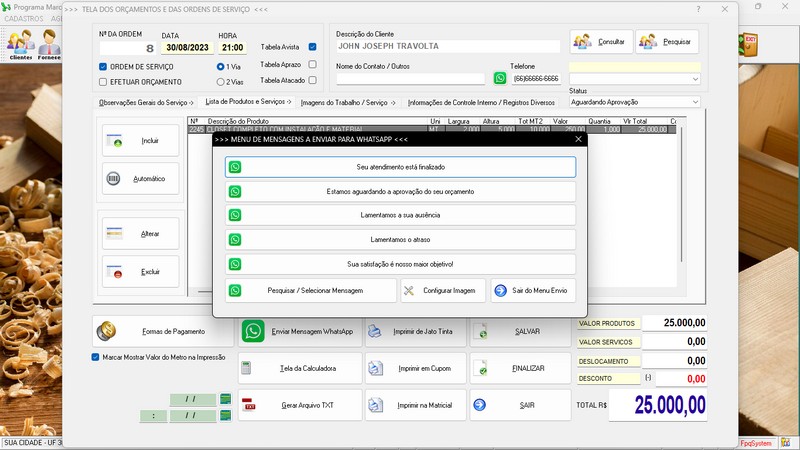Check the Tabela Atacado checkbox
800x450 pixels.
coord(313,80)
